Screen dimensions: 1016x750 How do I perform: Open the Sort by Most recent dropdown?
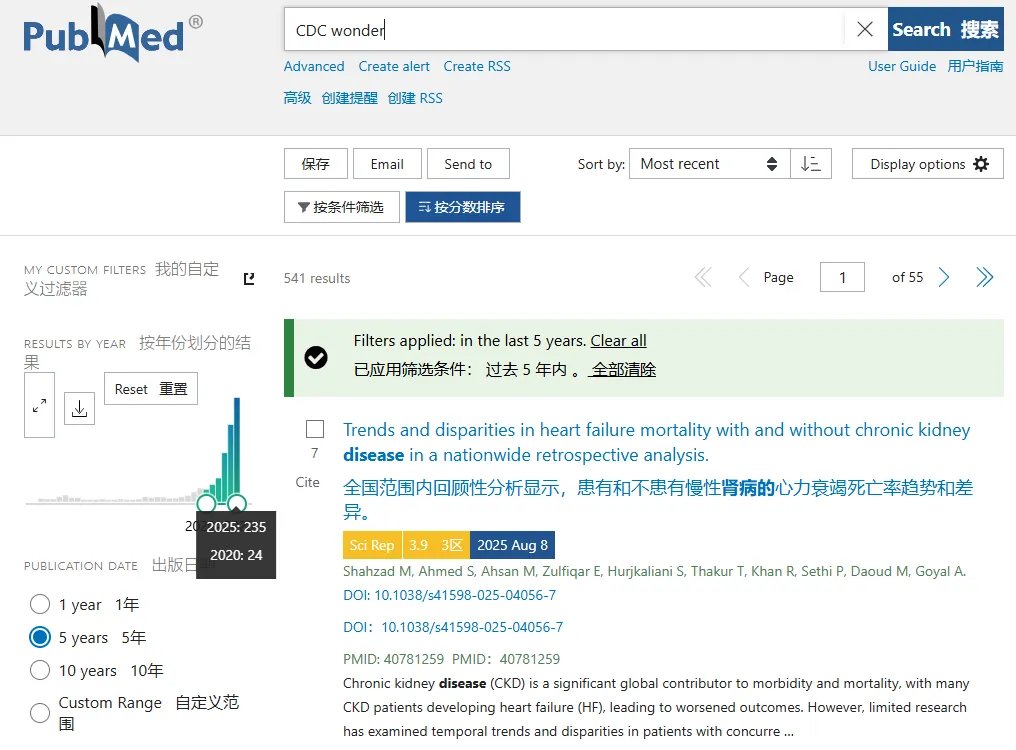click(x=710, y=164)
